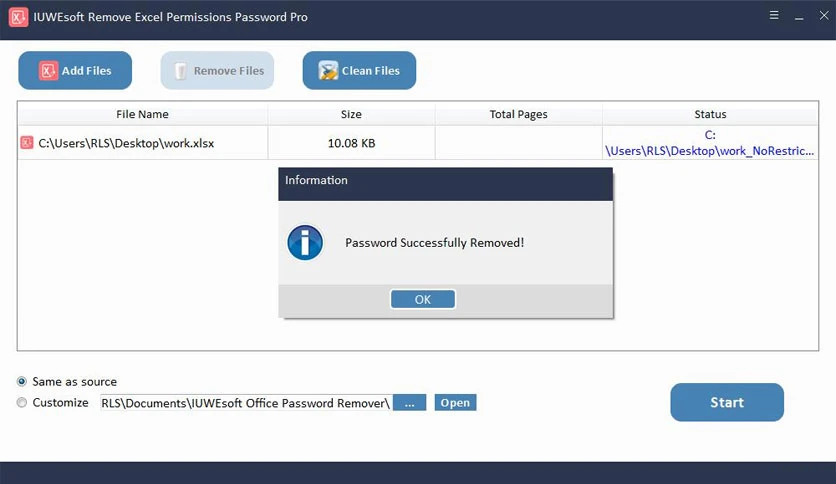Click the 10.08 KB size cell
Image resolution: width=836 pixels, height=484 pixels.
351,143
